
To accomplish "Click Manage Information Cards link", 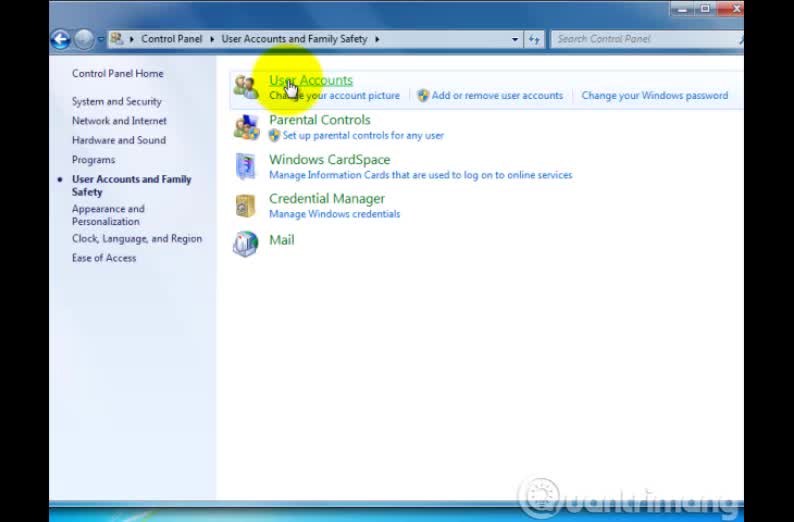I will [x=420, y=175].
